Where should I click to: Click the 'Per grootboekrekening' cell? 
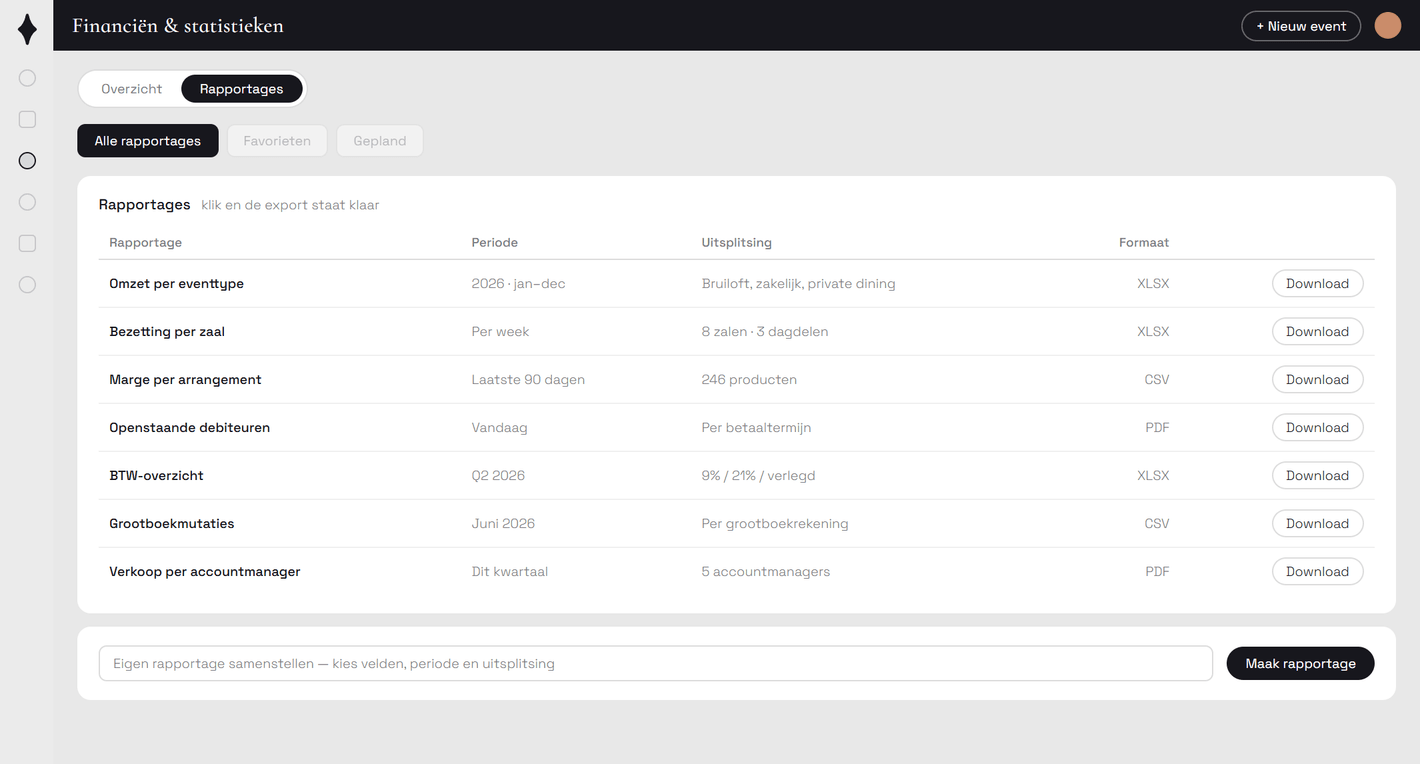[775, 524]
